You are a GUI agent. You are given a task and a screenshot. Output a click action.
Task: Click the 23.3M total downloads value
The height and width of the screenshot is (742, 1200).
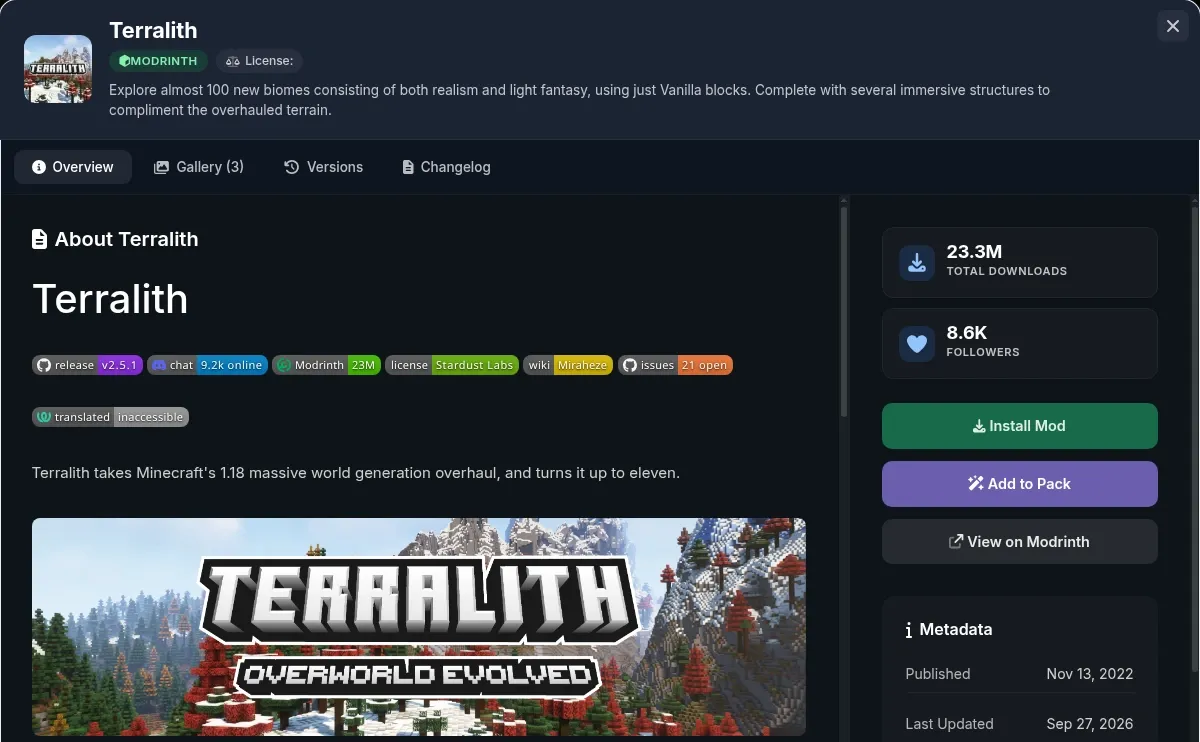tap(974, 252)
